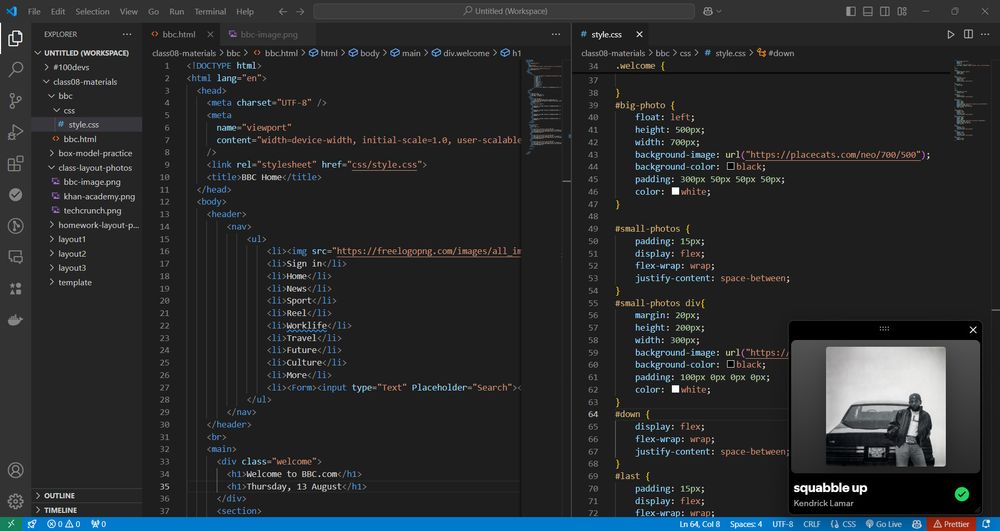The height and width of the screenshot is (531, 1000).
Task: Change the CSS language mode in status bar
Action: tap(849, 524)
